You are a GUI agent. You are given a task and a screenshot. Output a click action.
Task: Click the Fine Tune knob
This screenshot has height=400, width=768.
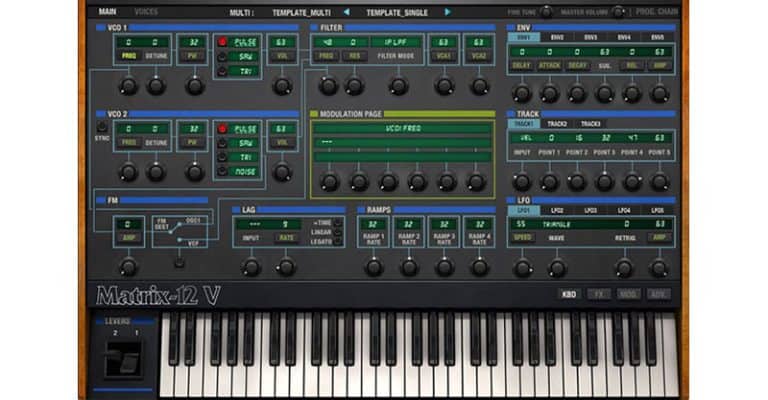coord(546,12)
